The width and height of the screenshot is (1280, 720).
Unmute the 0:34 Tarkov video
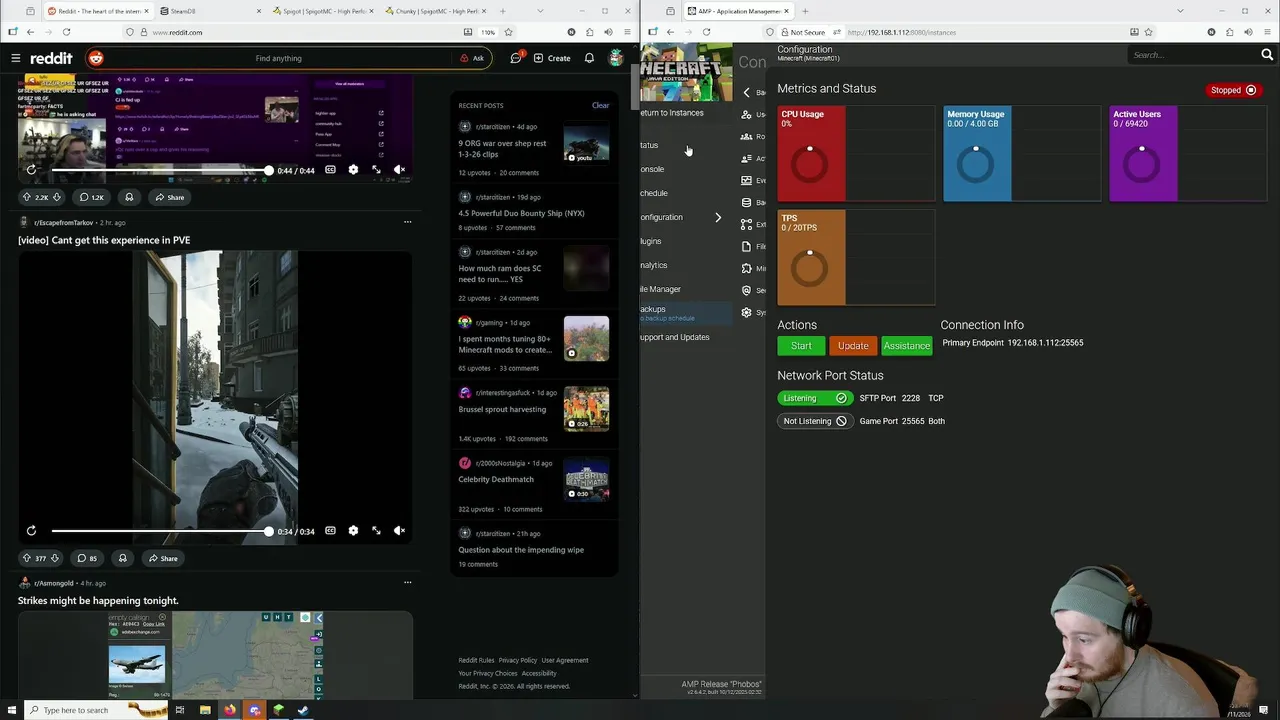pos(399,531)
